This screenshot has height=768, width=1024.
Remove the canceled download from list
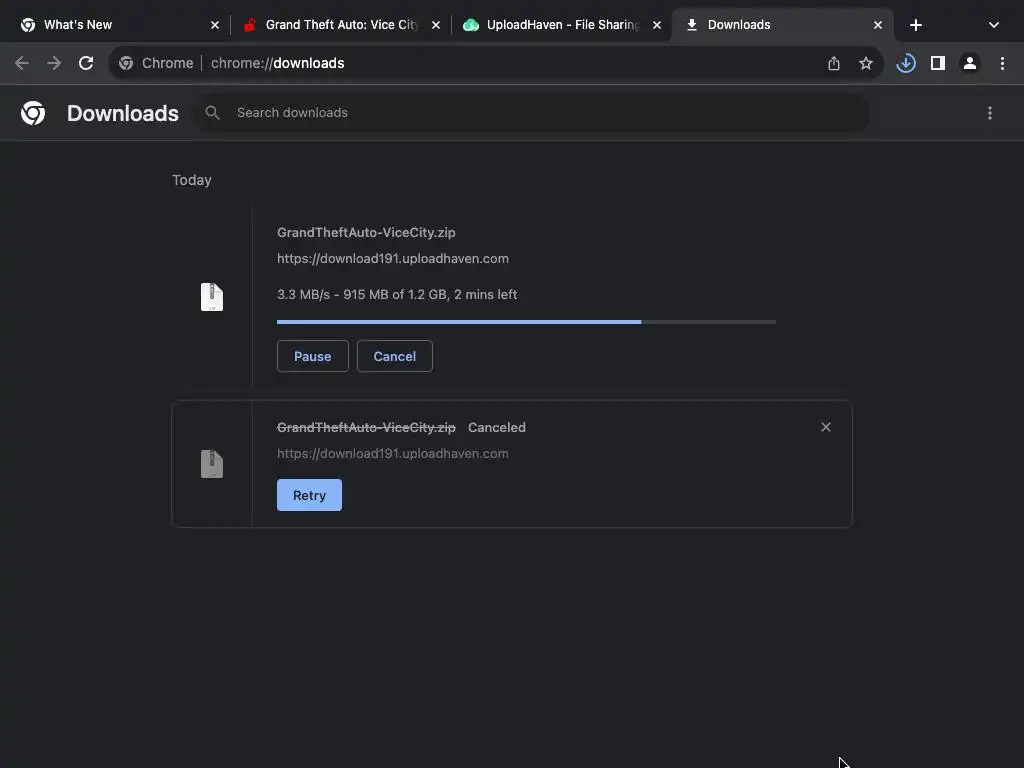pyautogui.click(x=825, y=427)
